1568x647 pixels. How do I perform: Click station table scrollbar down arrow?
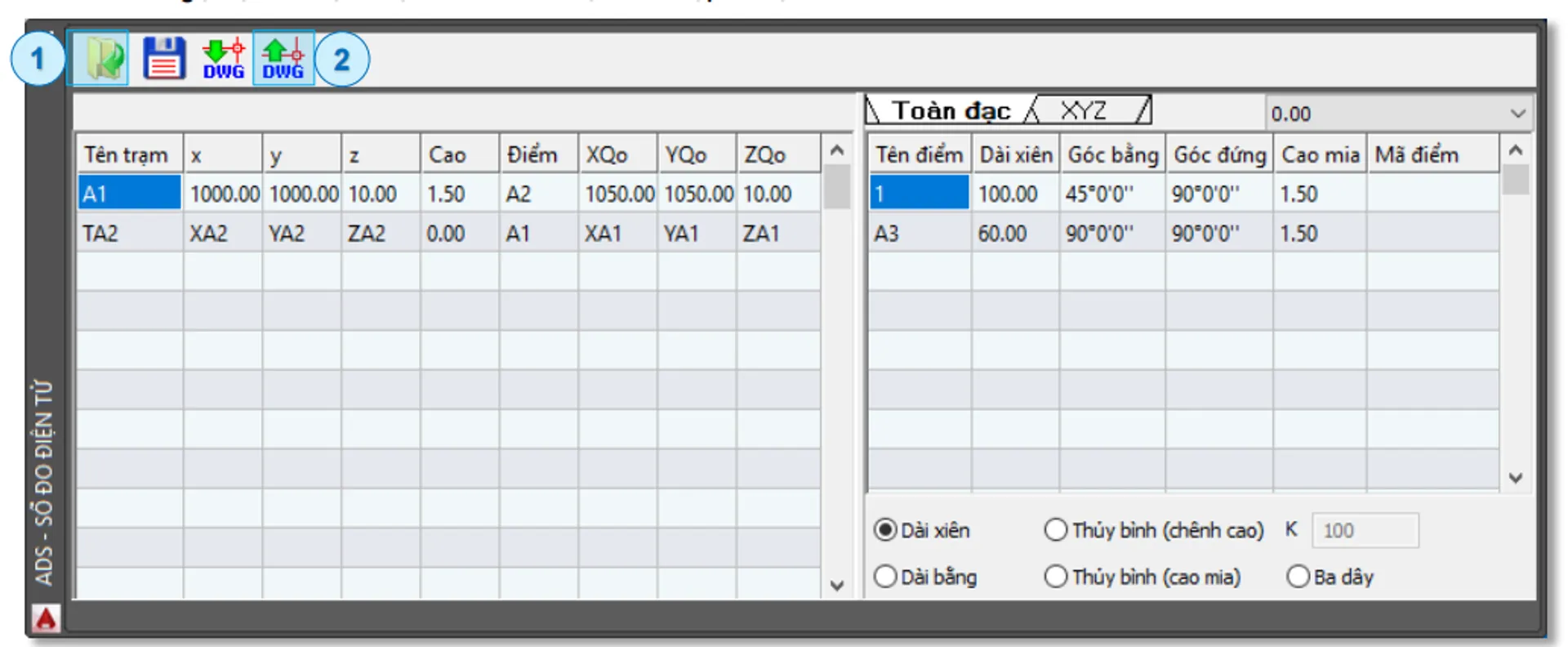point(836,585)
